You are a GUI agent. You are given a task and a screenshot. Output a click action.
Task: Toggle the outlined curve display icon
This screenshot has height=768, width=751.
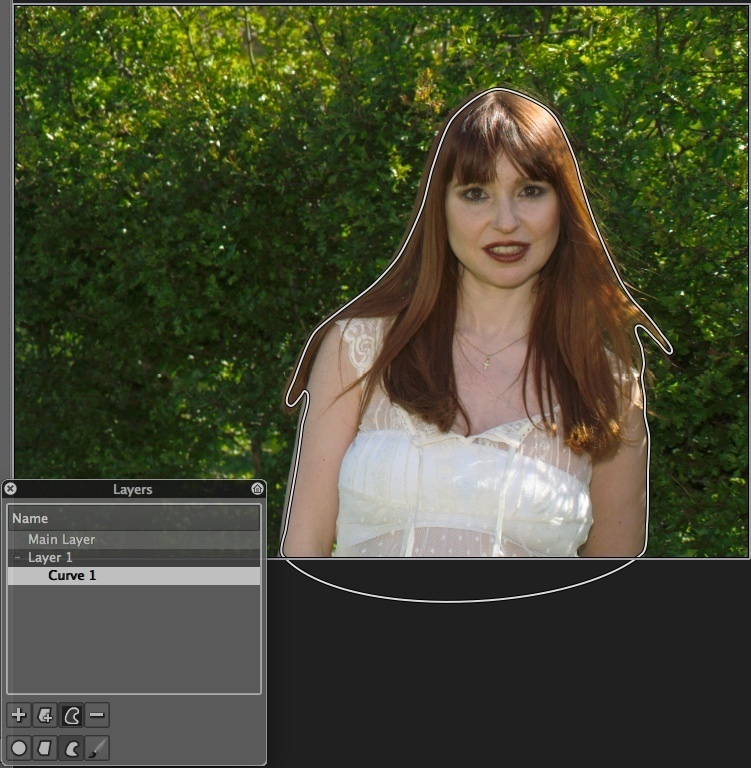(71, 715)
